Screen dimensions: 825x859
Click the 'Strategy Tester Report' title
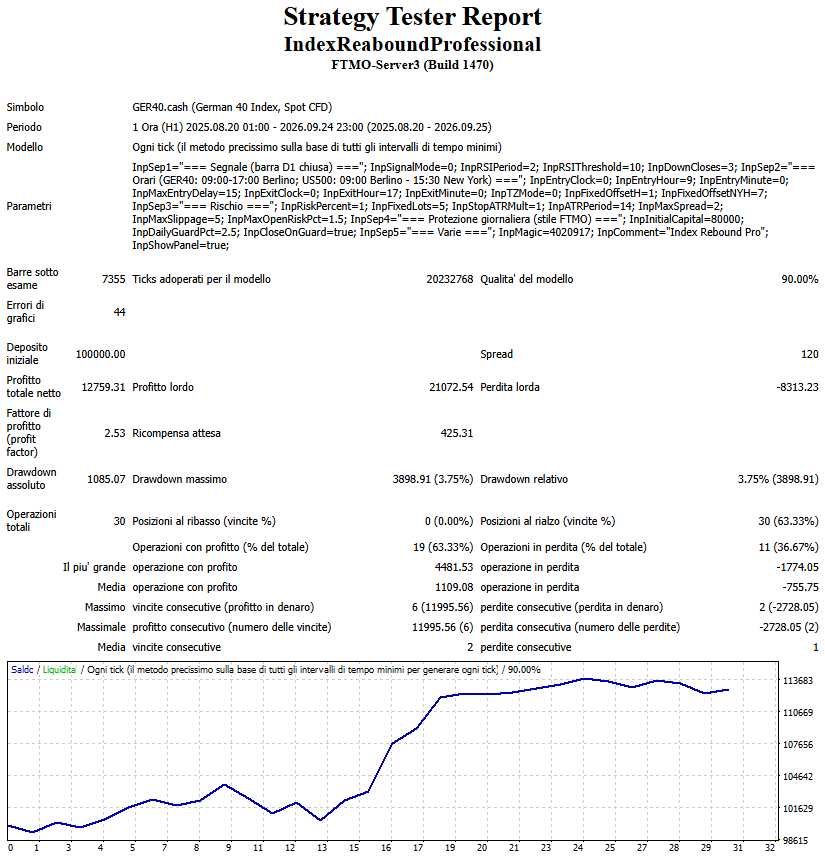point(412,18)
